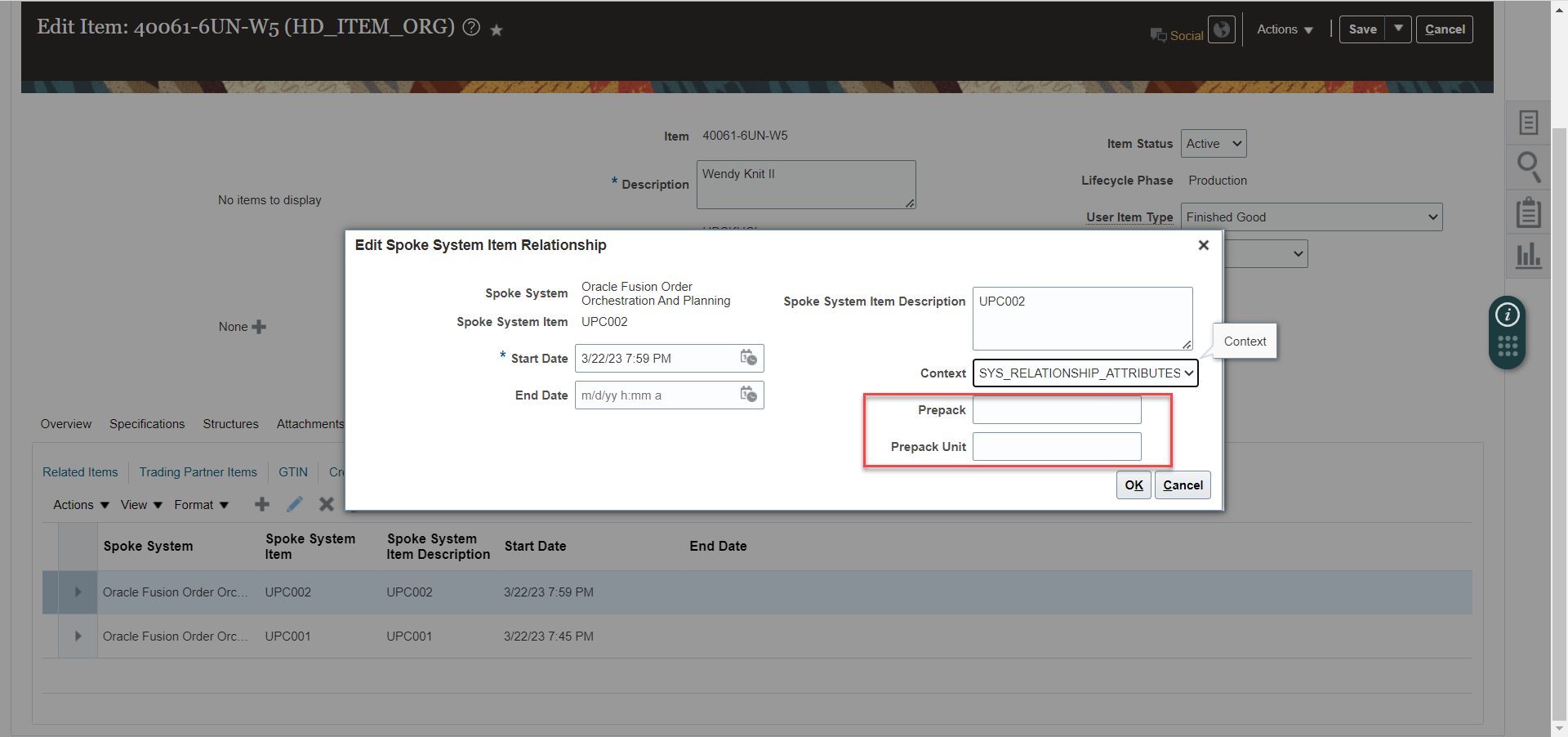
Task: Toggle the favorite star beside the item title
Action: [497, 30]
